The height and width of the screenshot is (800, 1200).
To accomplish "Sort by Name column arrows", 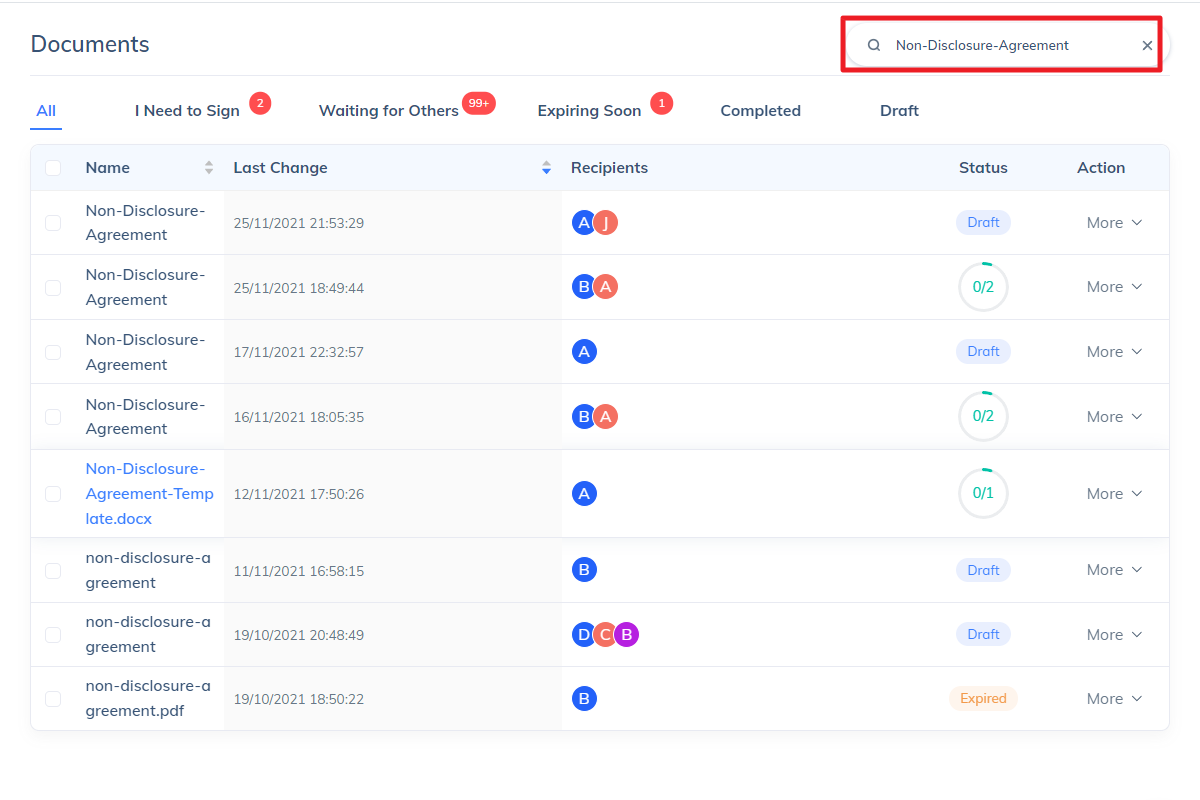I will point(209,168).
